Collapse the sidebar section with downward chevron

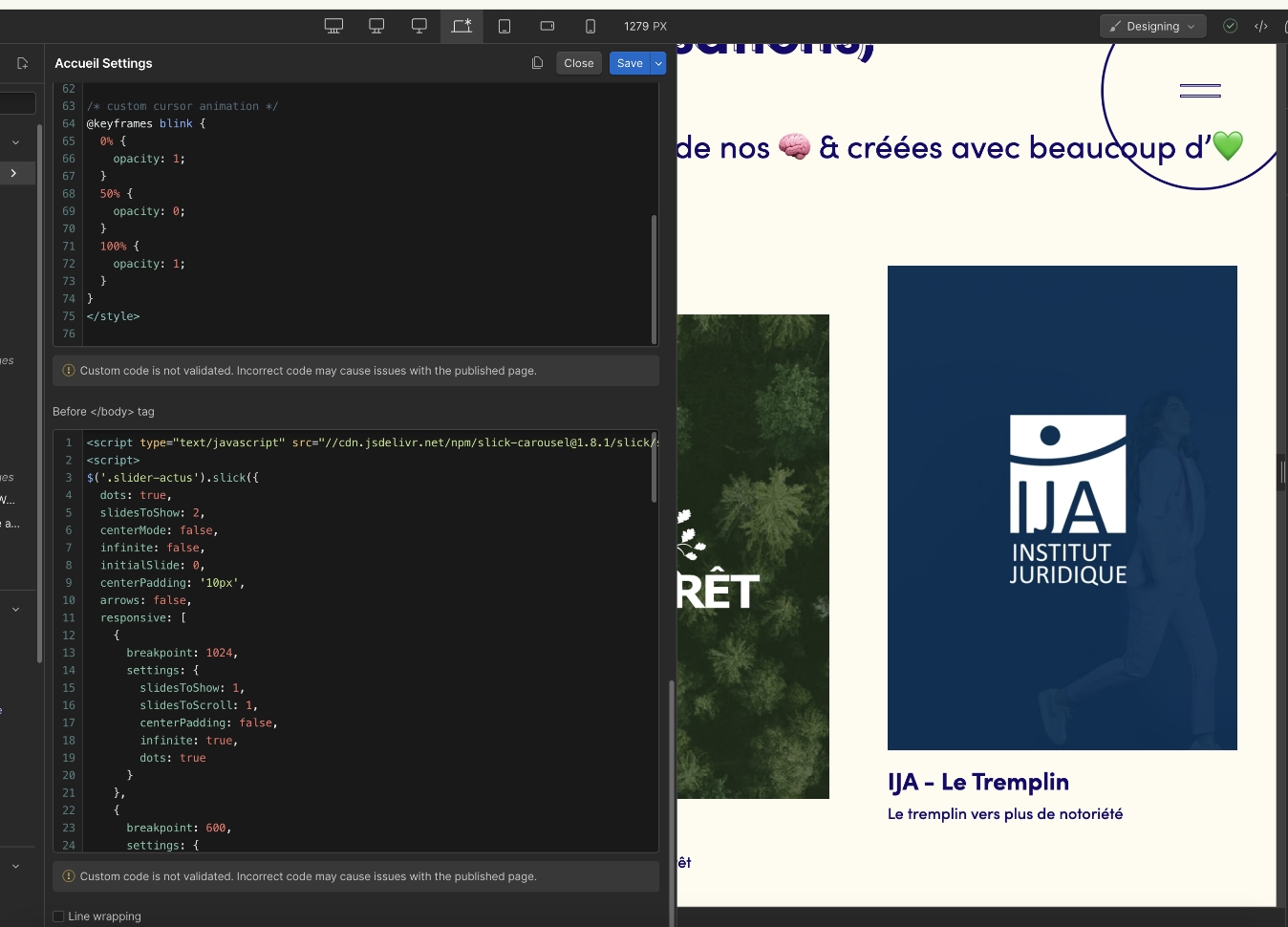point(15,142)
